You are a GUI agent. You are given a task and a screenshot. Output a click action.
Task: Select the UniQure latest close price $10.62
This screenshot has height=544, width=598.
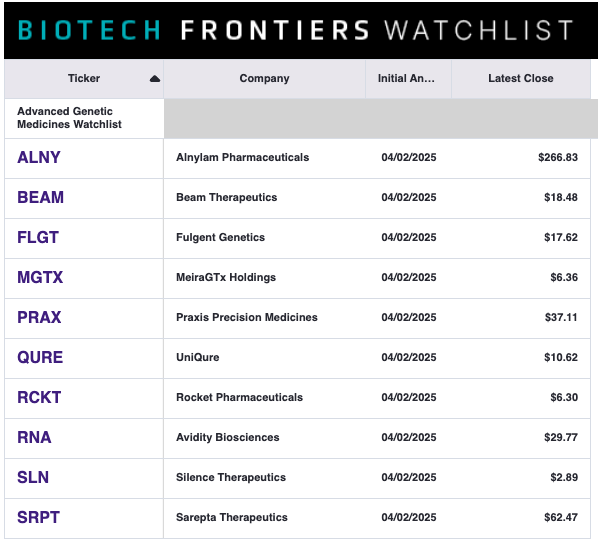click(561, 357)
